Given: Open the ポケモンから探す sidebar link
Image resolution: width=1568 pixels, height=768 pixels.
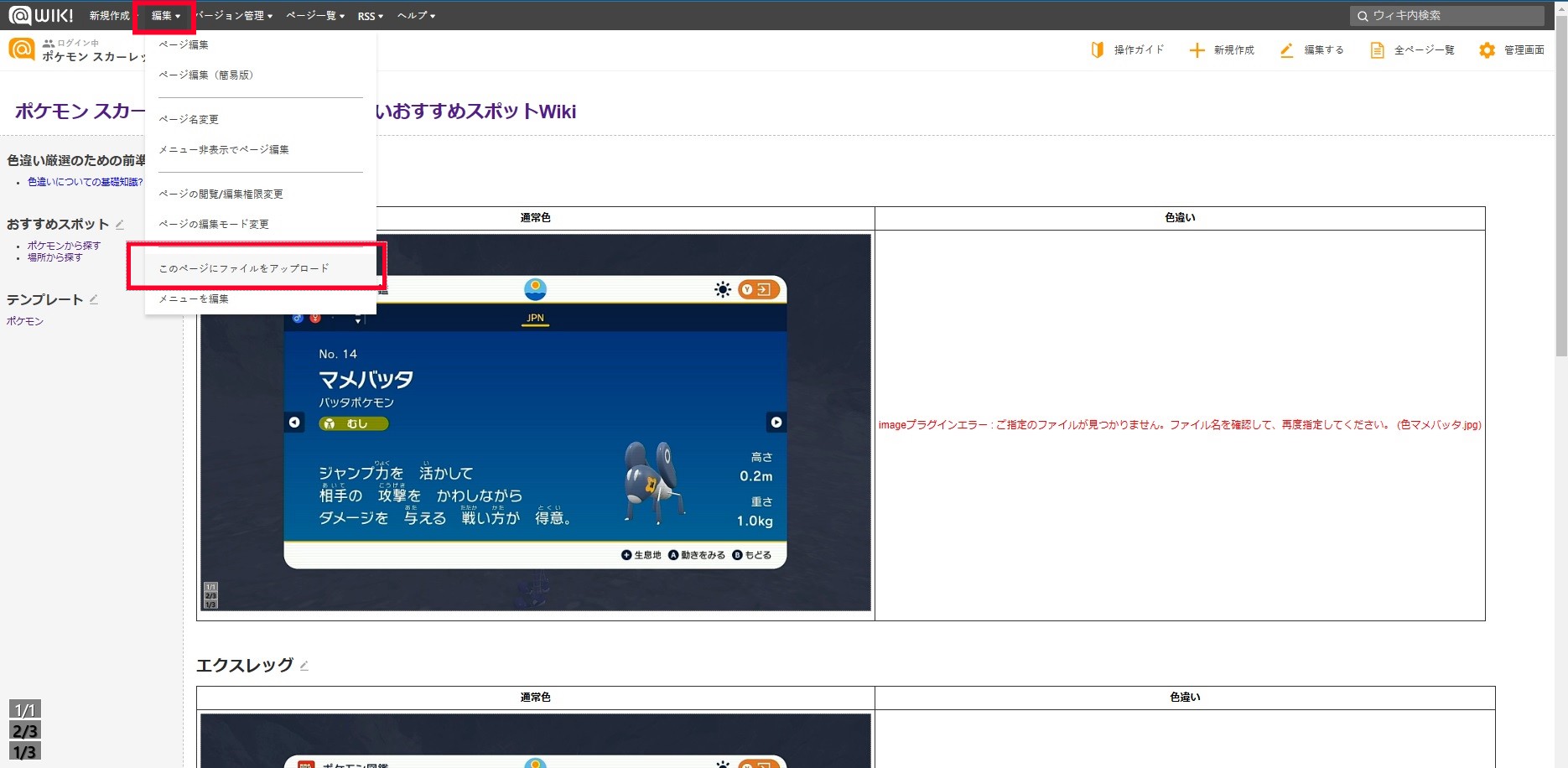Looking at the screenshot, I should pos(64,246).
